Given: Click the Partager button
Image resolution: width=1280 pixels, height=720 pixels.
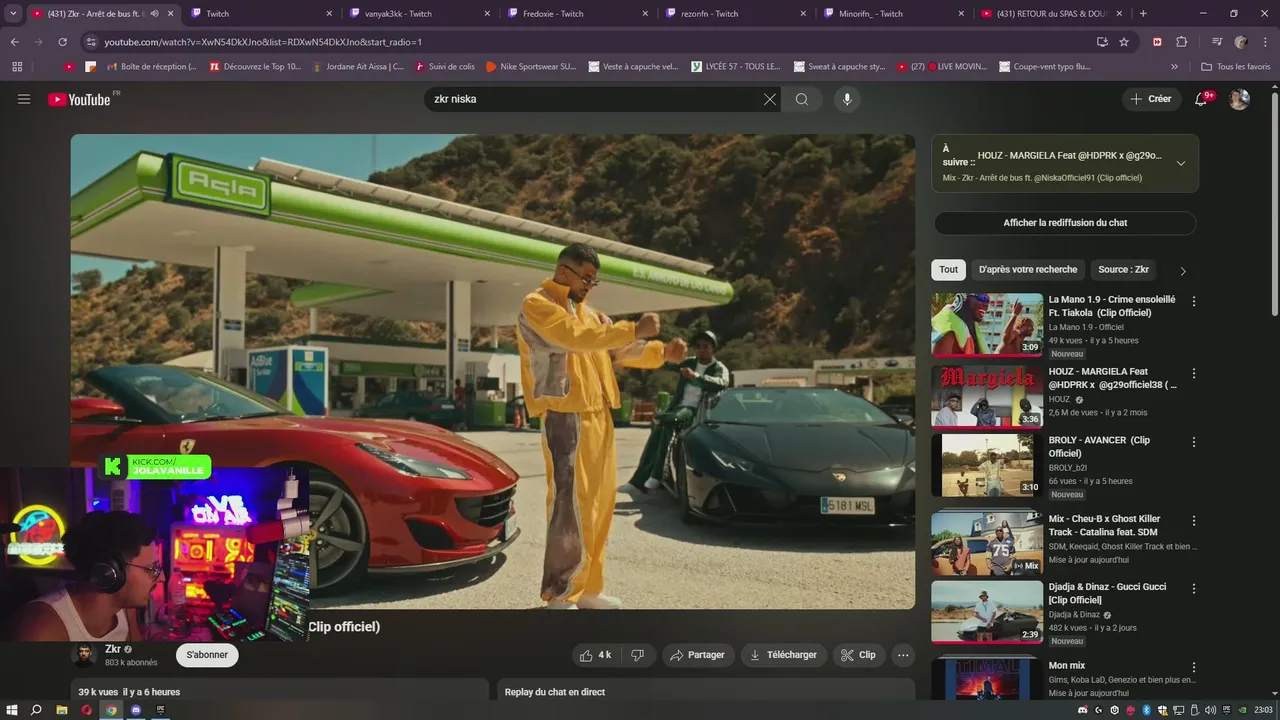Looking at the screenshot, I should click(697, 655).
